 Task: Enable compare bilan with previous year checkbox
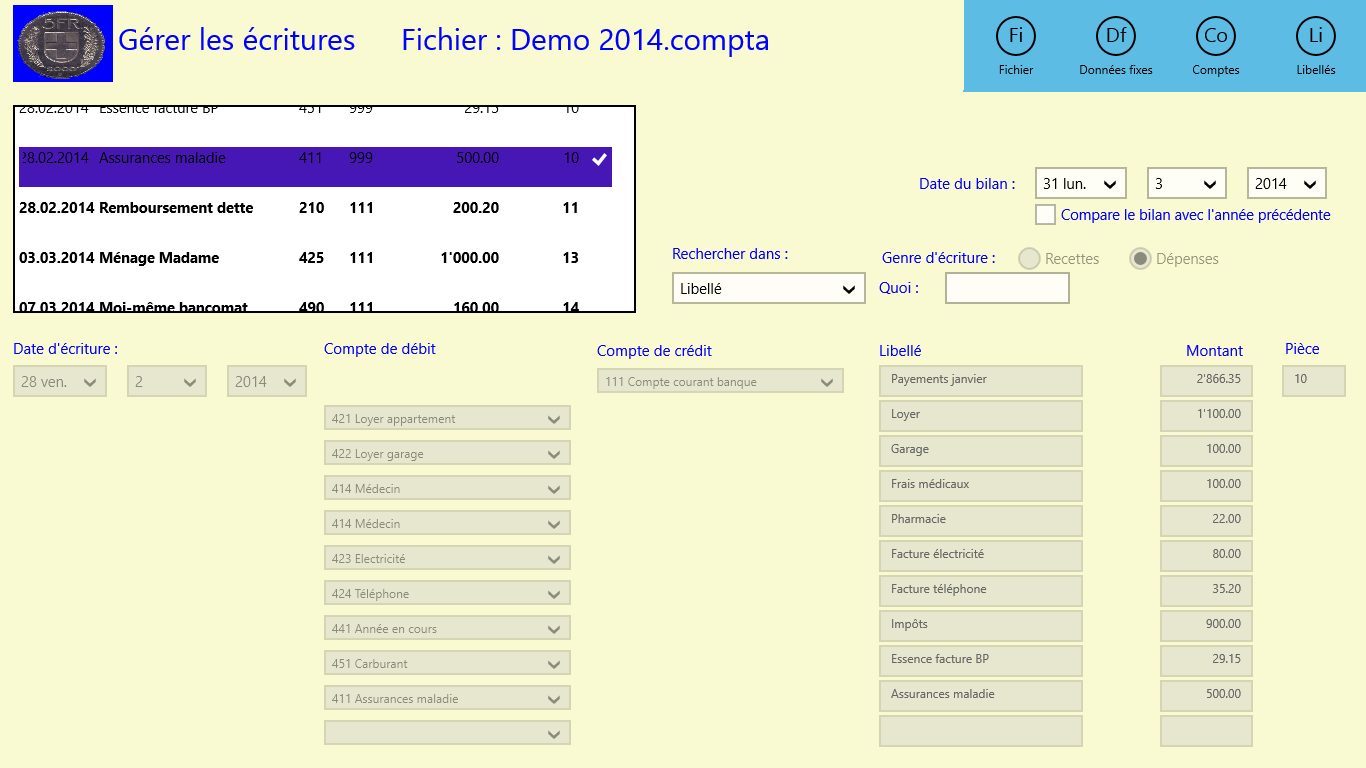click(x=1045, y=215)
